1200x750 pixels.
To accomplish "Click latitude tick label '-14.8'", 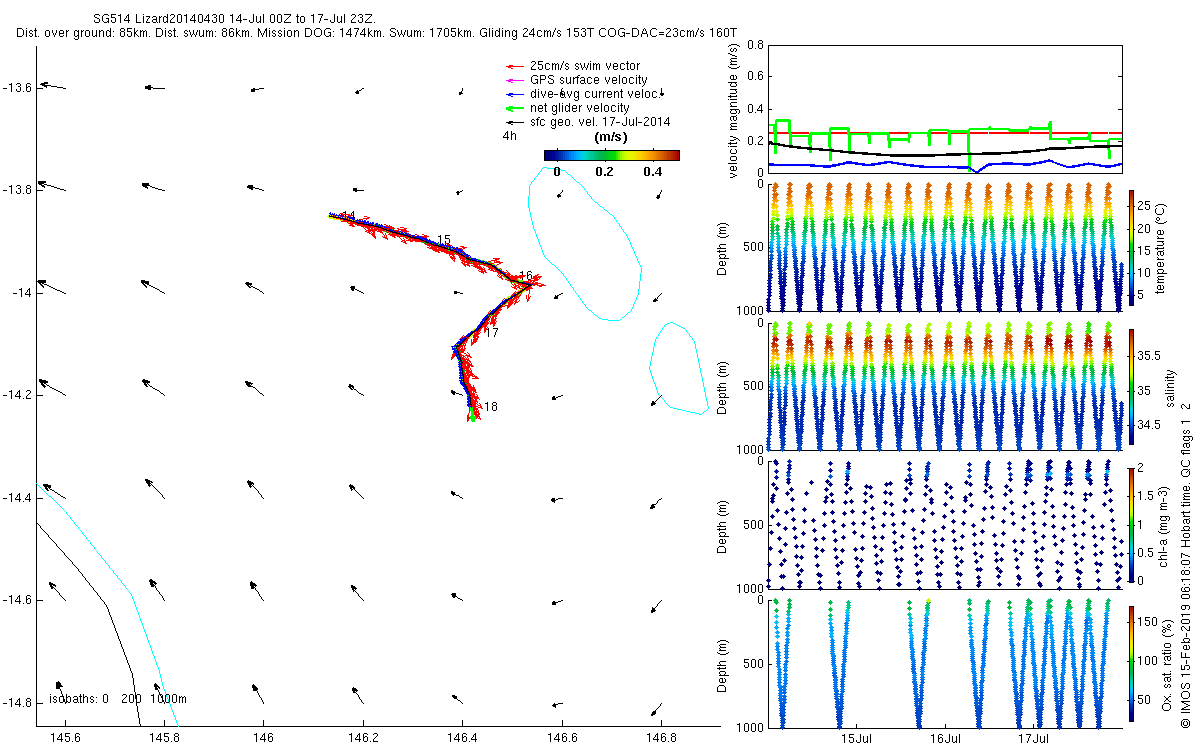I will point(17,702).
